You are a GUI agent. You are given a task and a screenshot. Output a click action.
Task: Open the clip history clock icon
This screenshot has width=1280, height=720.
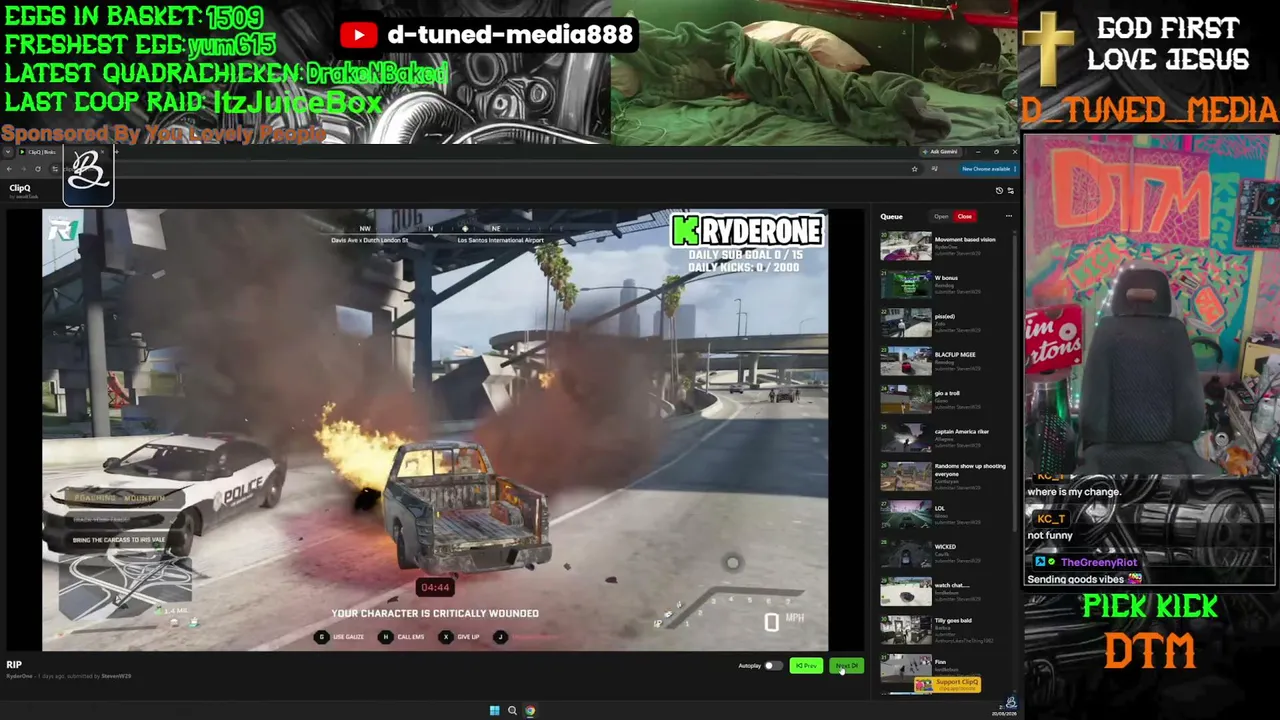point(999,190)
